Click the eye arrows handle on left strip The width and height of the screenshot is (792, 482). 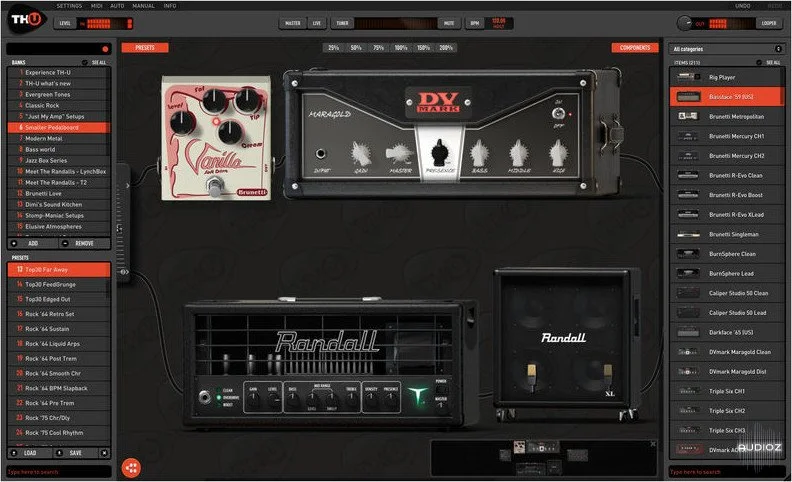click(x=123, y=272)
